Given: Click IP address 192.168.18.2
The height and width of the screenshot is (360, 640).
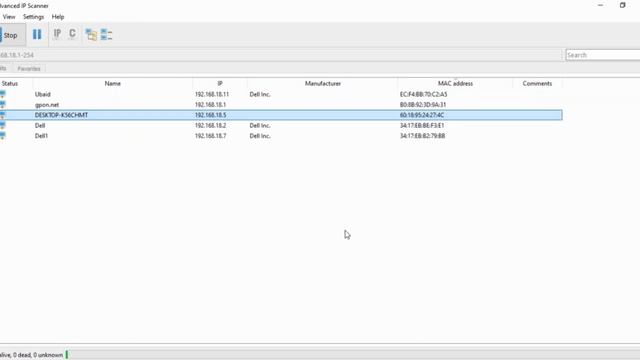Looking at the screenshot, I should coord(210,125).
